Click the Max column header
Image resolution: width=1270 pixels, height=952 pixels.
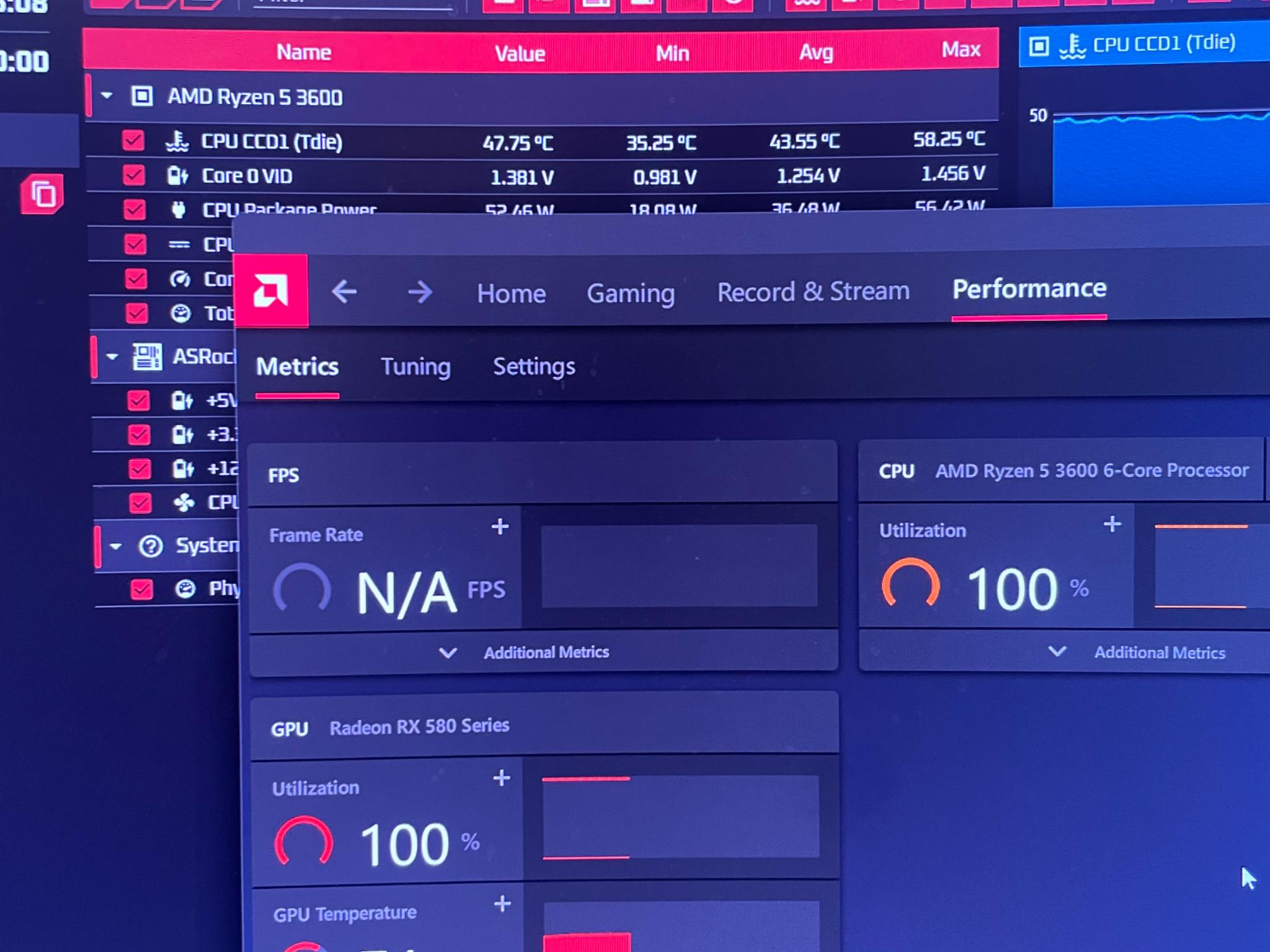pyautogui.click(x=961, y=49)
